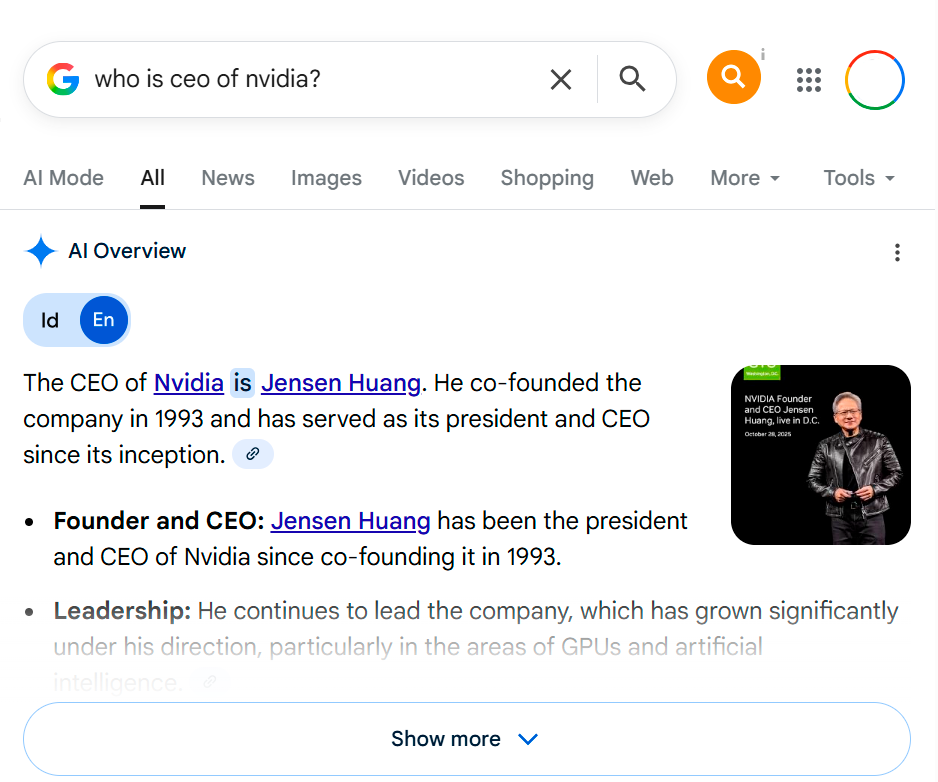The width and height of the screenshot is (938, 782).
Task: Expand the Tools dropdown
Action: (x=859, y=178)
